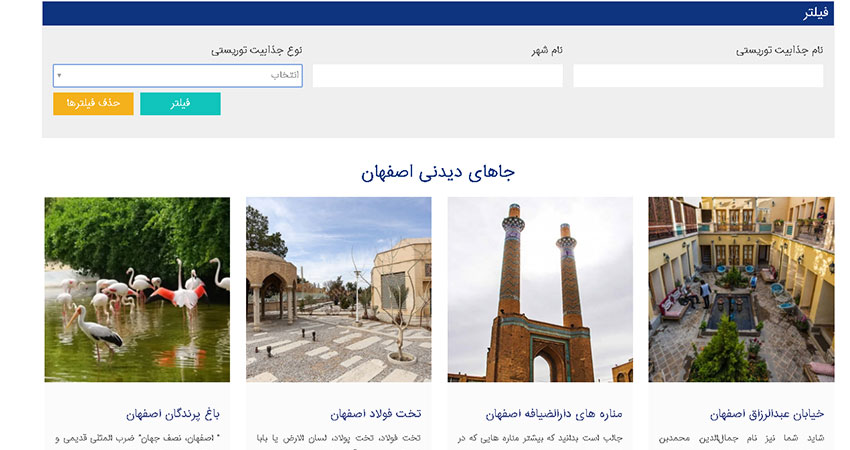Click the 'نام شهر' city name input
Viewport: 850px width, 450px height.
coord(437,76)
